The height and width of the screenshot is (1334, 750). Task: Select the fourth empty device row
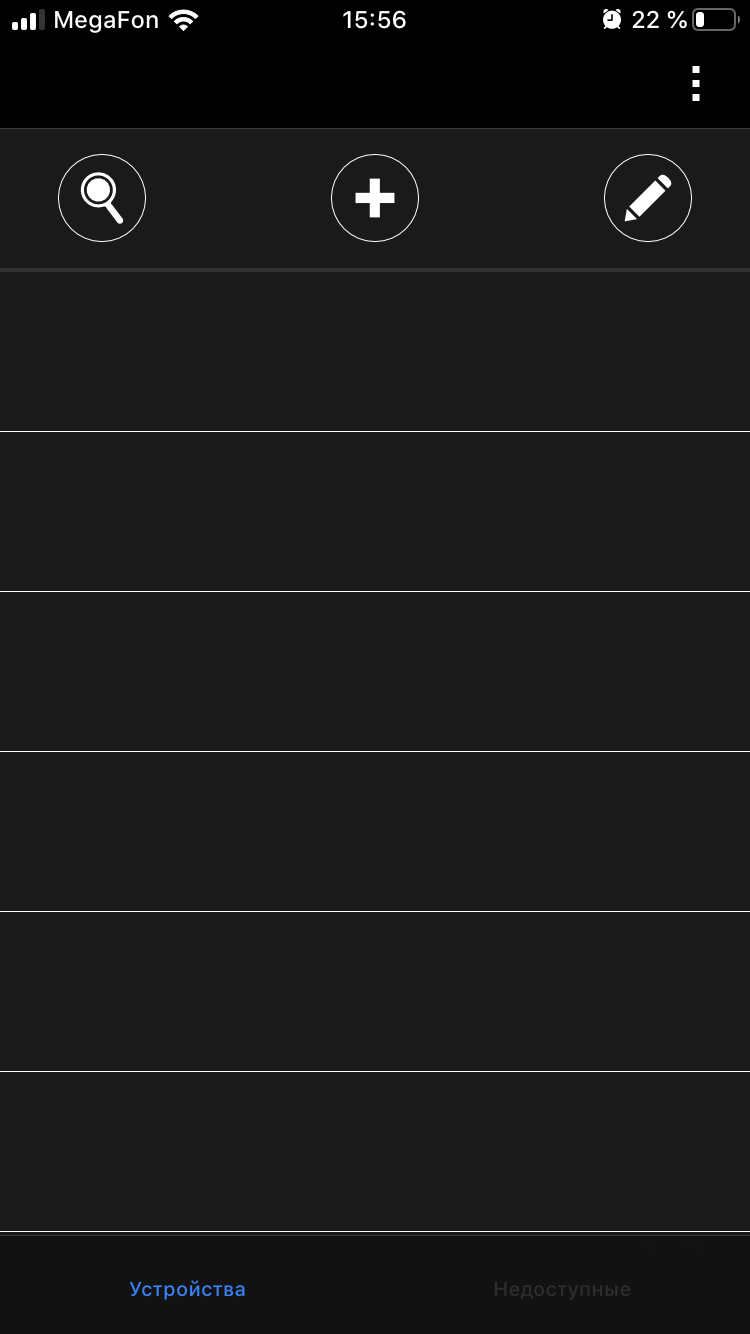[x=375, y=832]
